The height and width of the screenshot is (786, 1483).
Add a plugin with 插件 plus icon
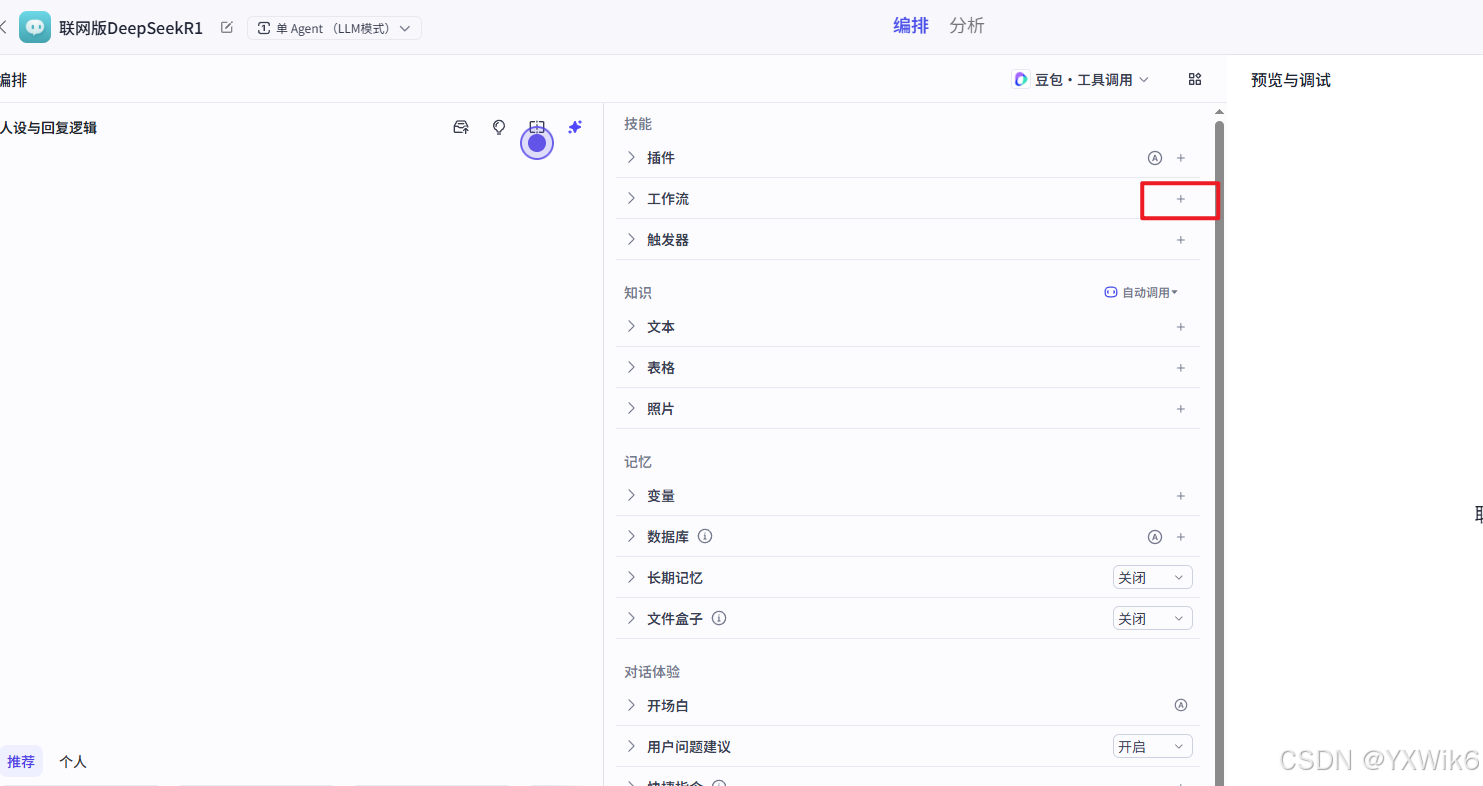(1181, 158)
